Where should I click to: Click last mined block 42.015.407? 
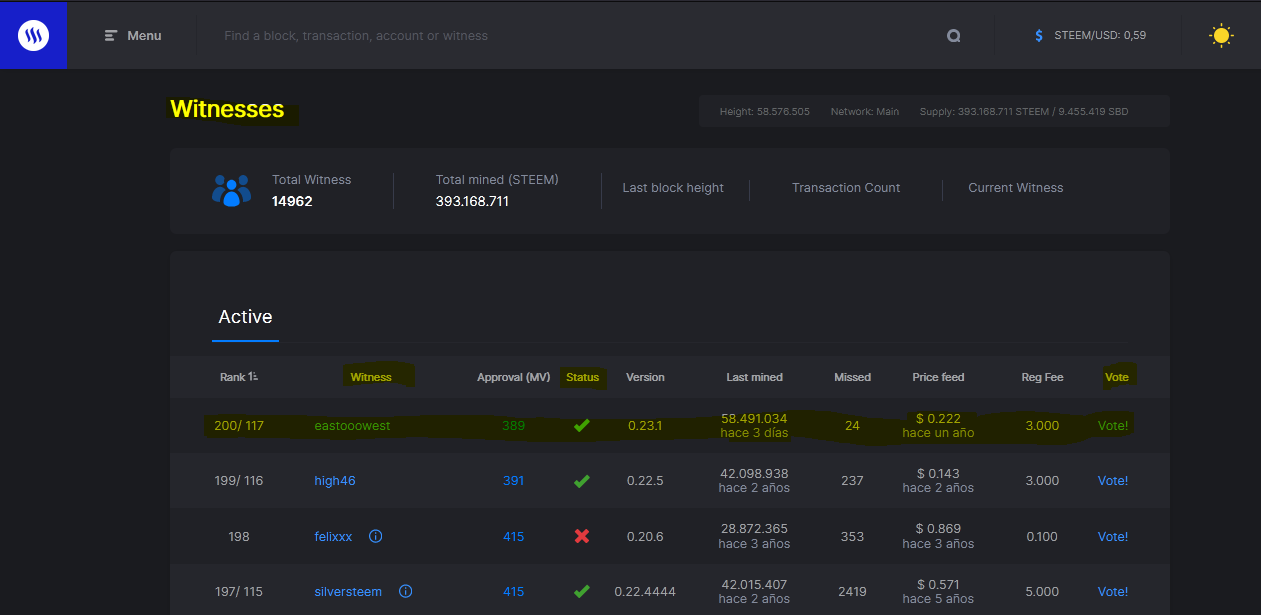point(754,584)
